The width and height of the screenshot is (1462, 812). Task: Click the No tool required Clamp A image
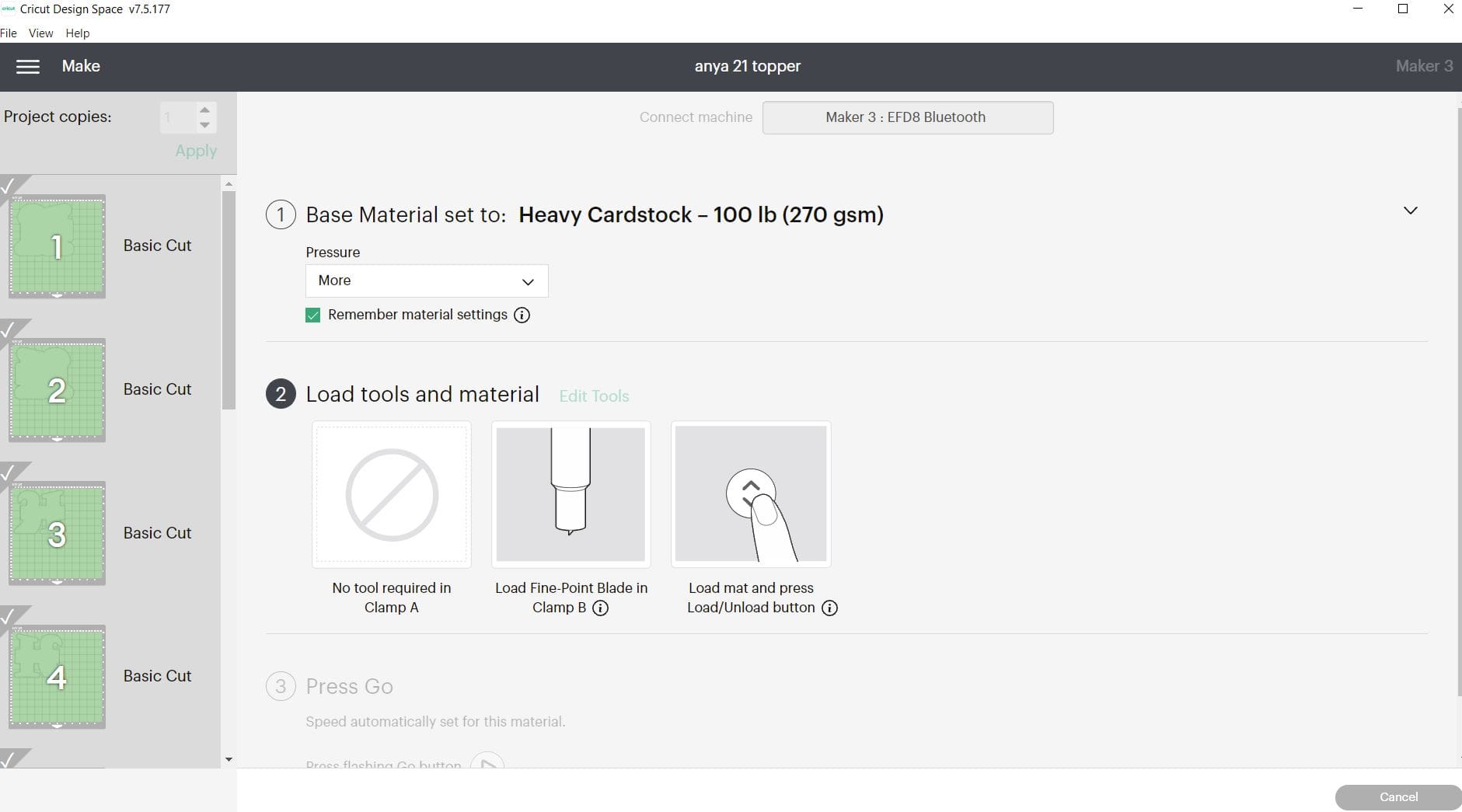tap(392, 494)
